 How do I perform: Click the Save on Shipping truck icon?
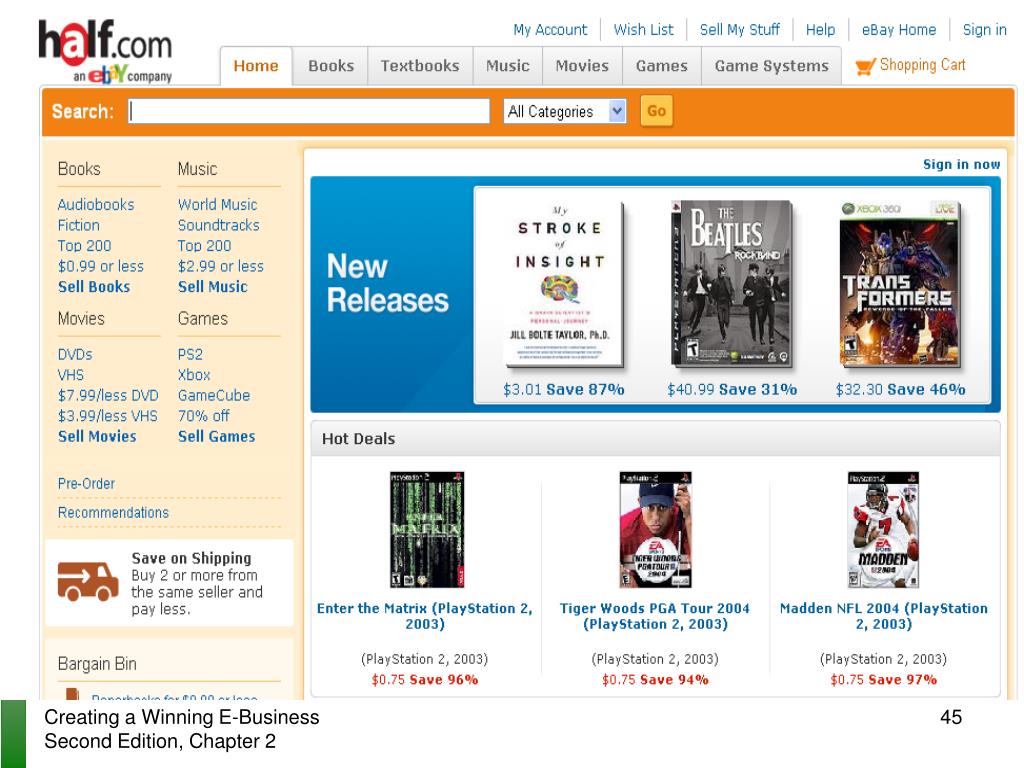pyautogui.click(x=88, y=581)
